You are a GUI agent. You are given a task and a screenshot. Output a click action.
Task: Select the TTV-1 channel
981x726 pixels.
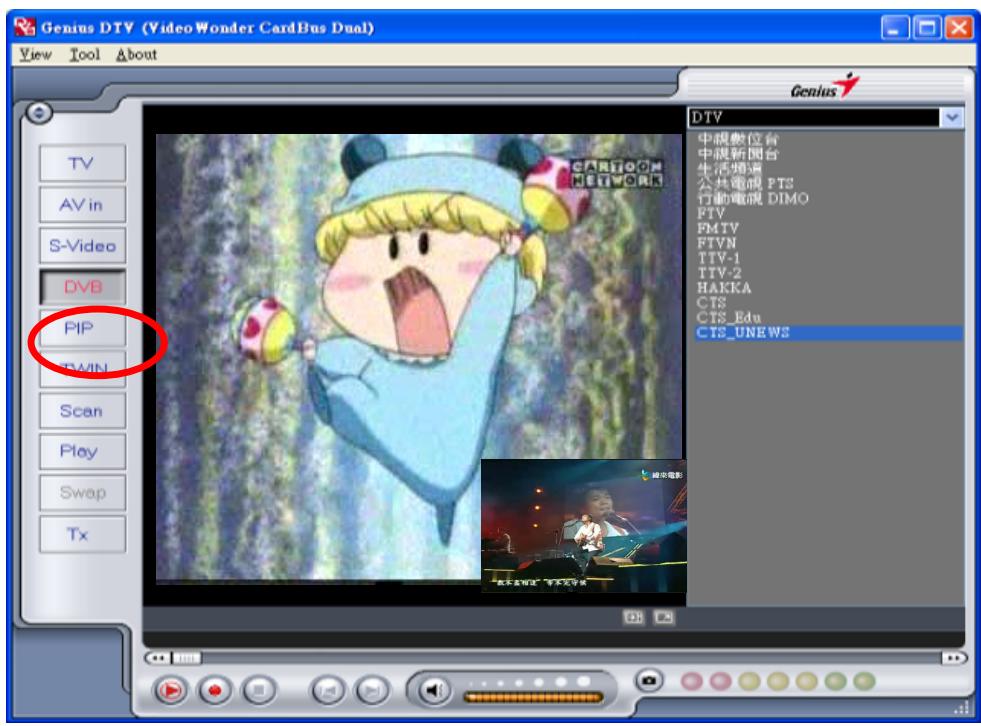pyautogui.click(x=719, y=258)
